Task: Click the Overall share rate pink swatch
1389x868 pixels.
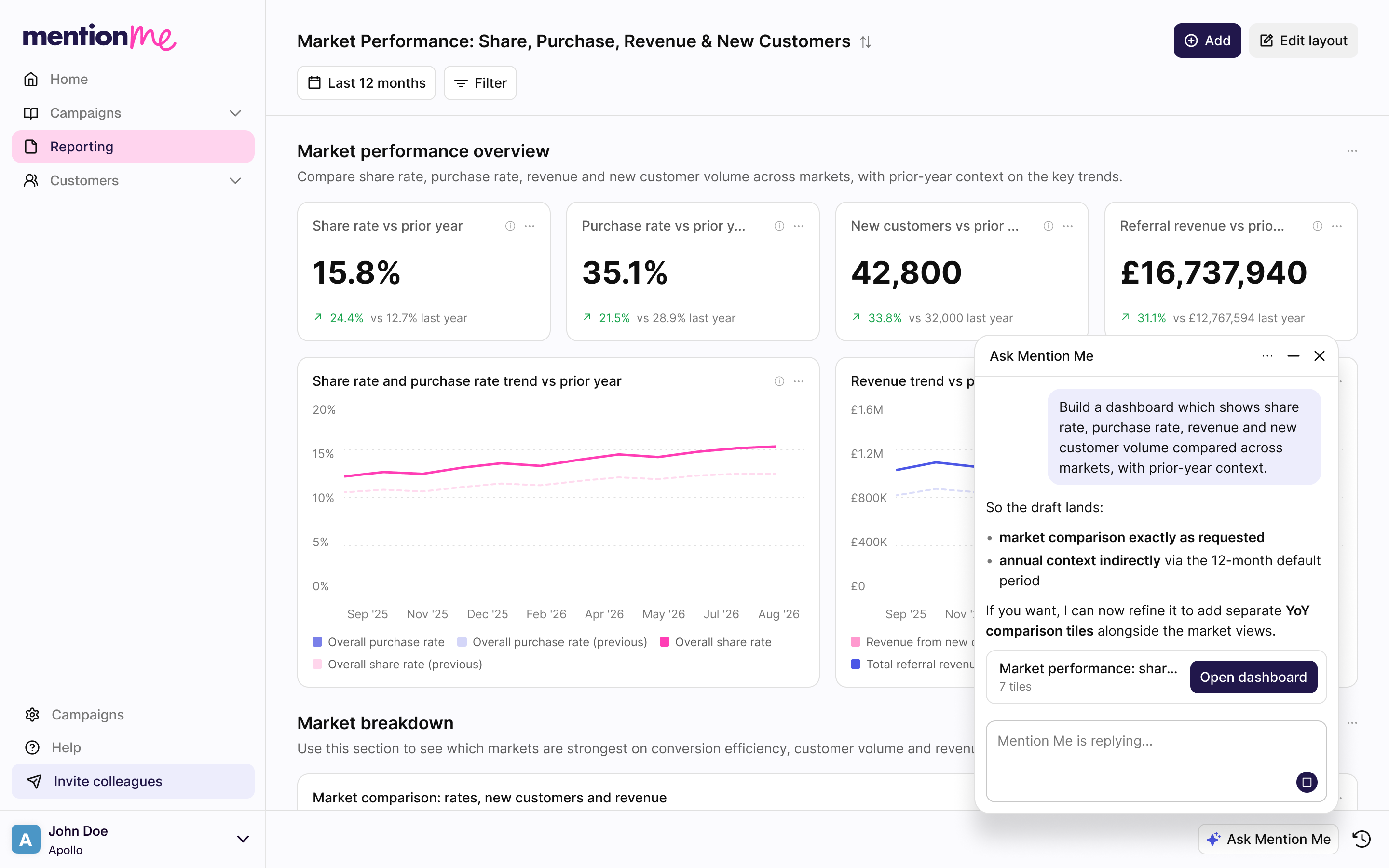Action: (665, 642)
